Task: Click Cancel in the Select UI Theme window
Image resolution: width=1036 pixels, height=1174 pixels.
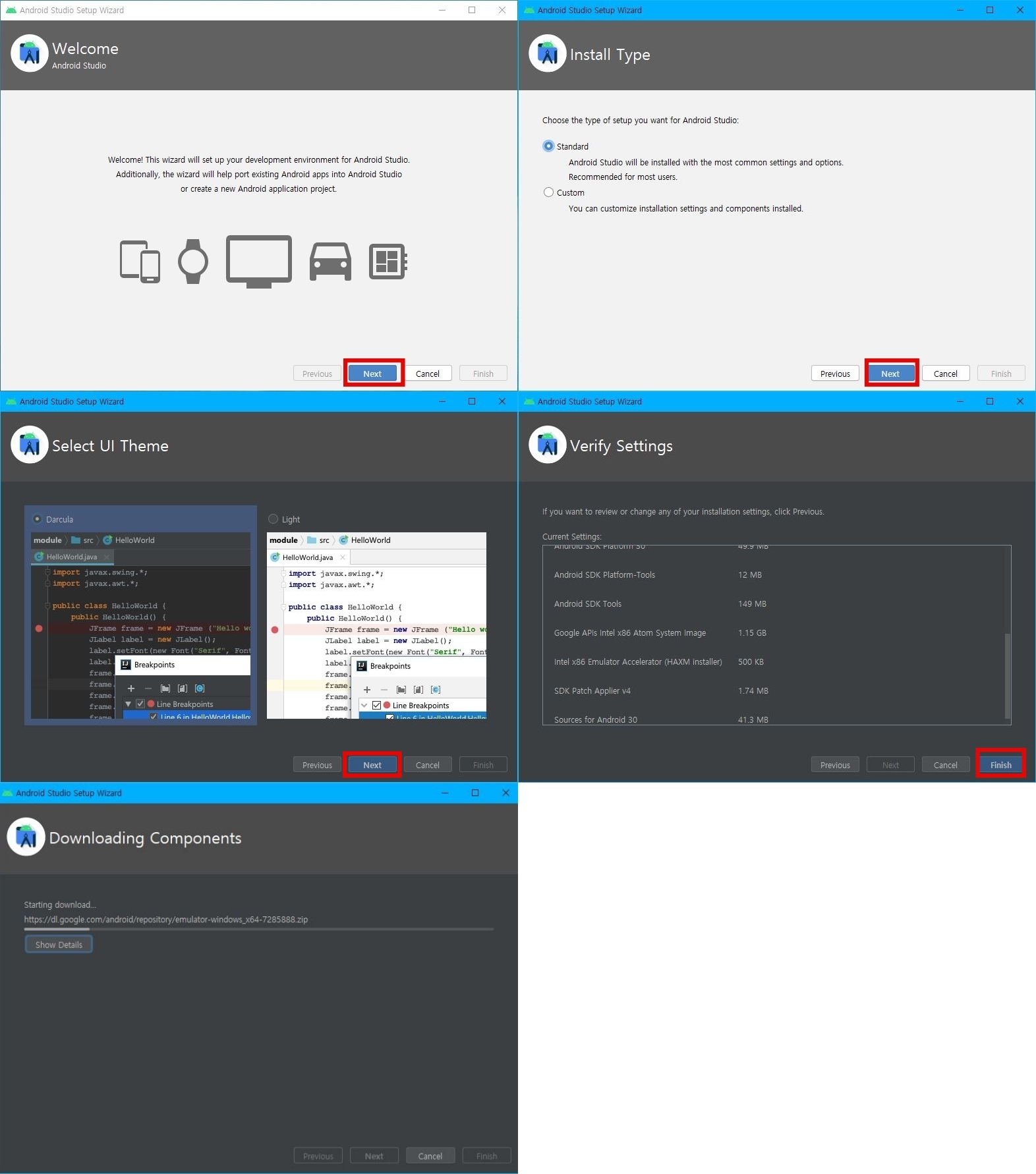Action: [428, 765]
